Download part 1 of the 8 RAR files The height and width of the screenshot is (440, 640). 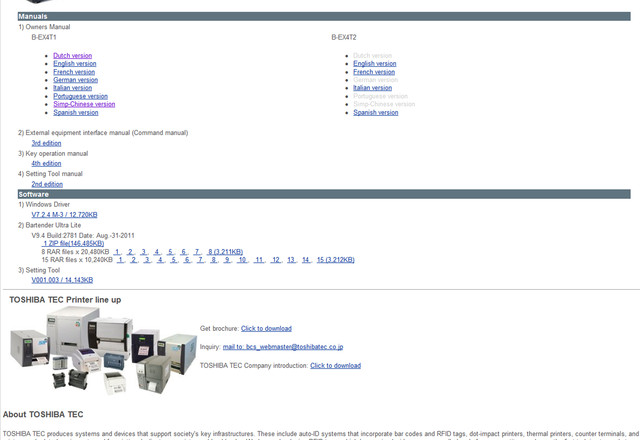pyautogui.click(x=117, y=252)
